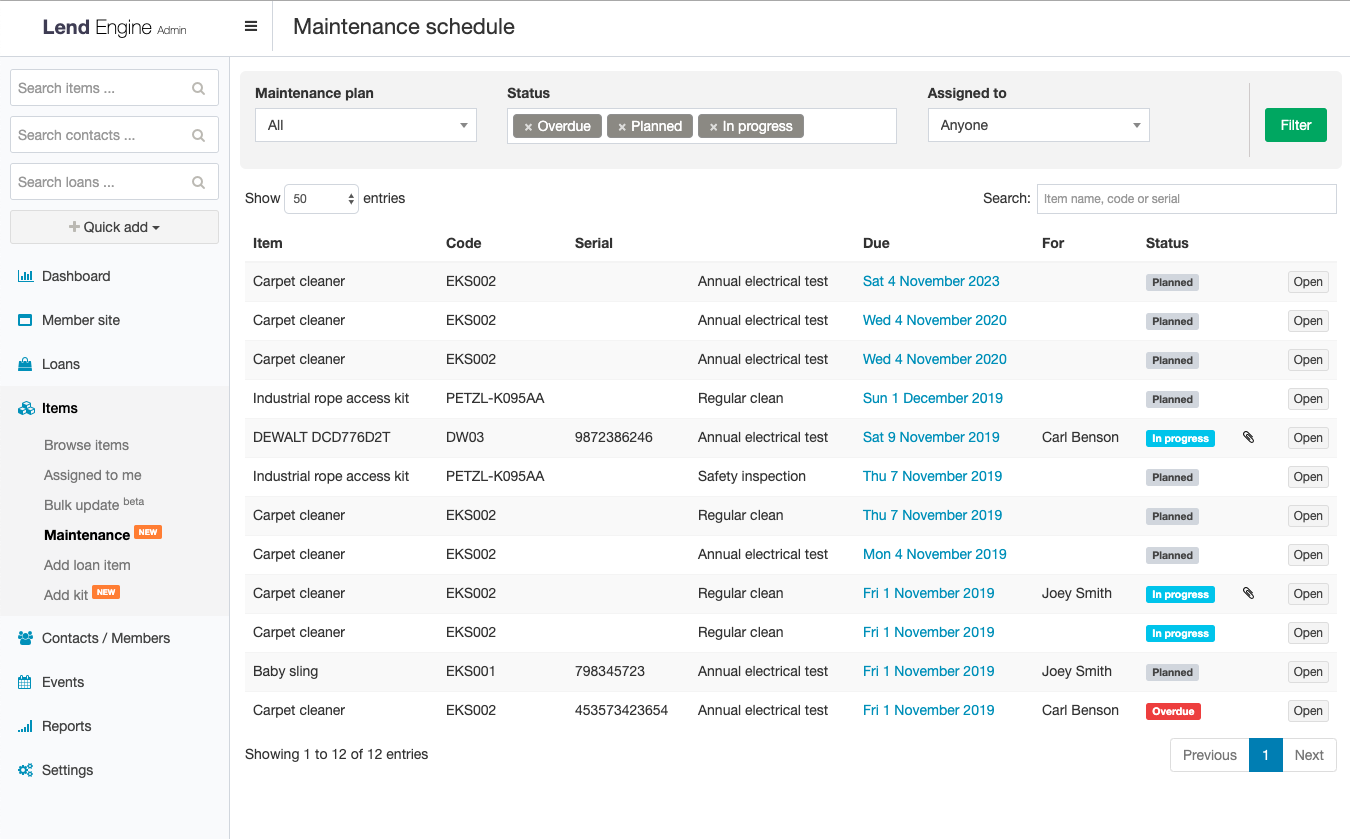Click the search loans magnifier icon
The width and height of the screenshot is (1350, 839).
[198, 182]
